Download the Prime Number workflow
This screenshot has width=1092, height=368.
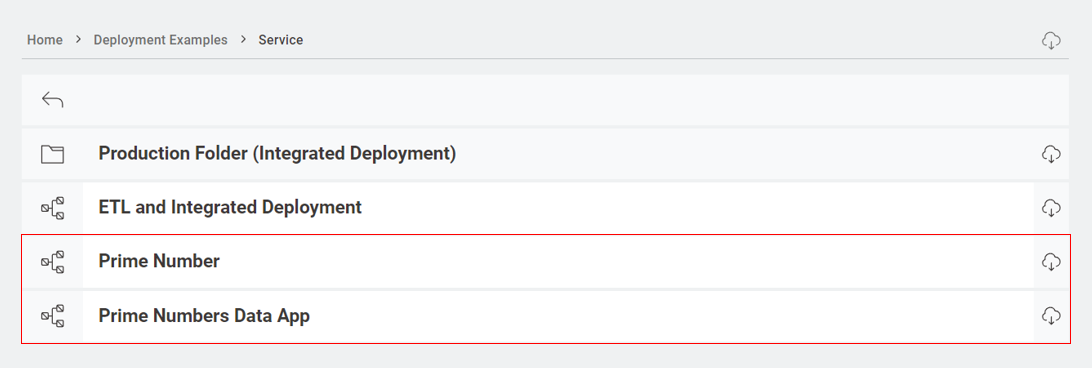point(1051,261)
